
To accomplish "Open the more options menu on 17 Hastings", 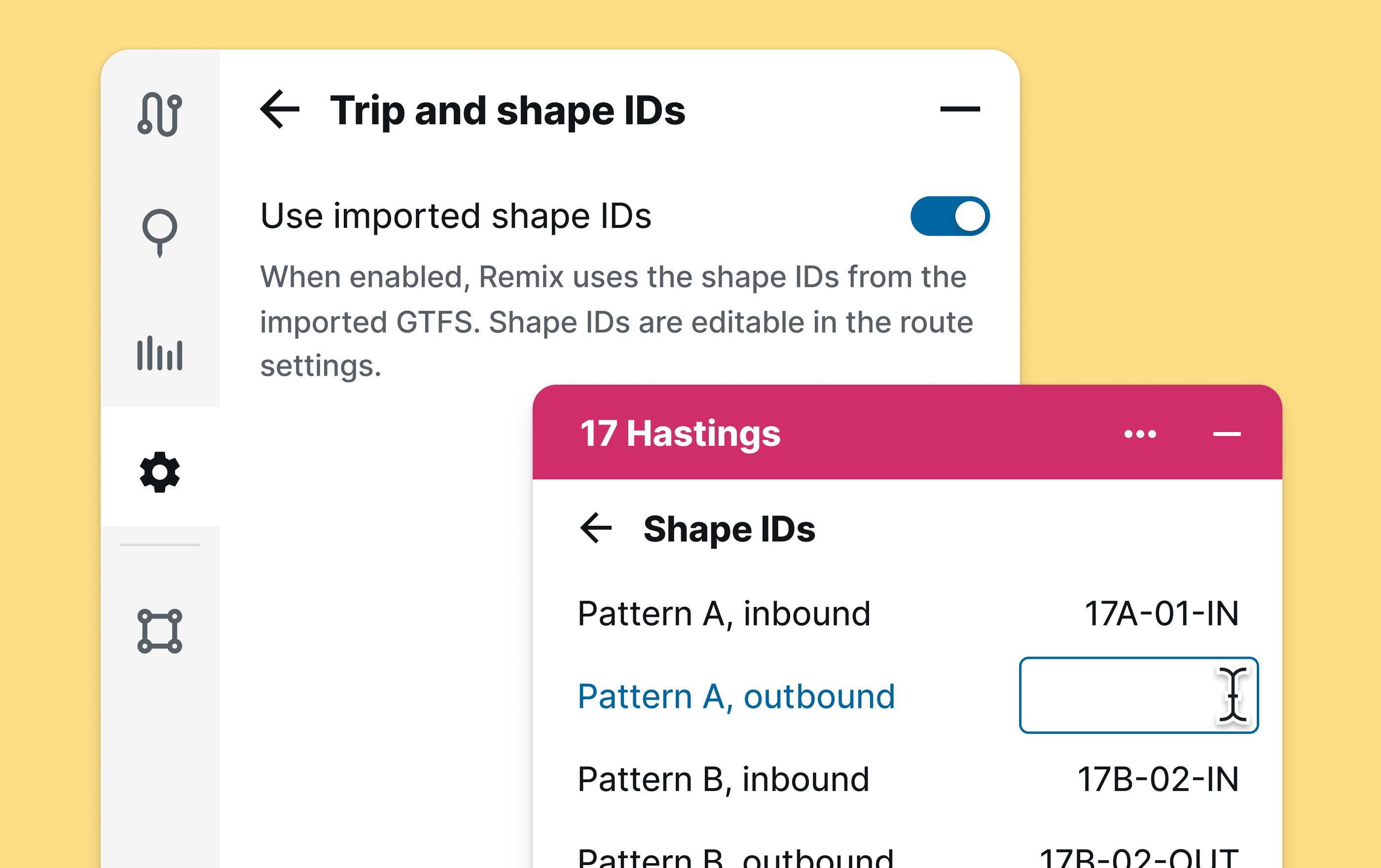I will pyautogui.click(x=1141, y=434).
